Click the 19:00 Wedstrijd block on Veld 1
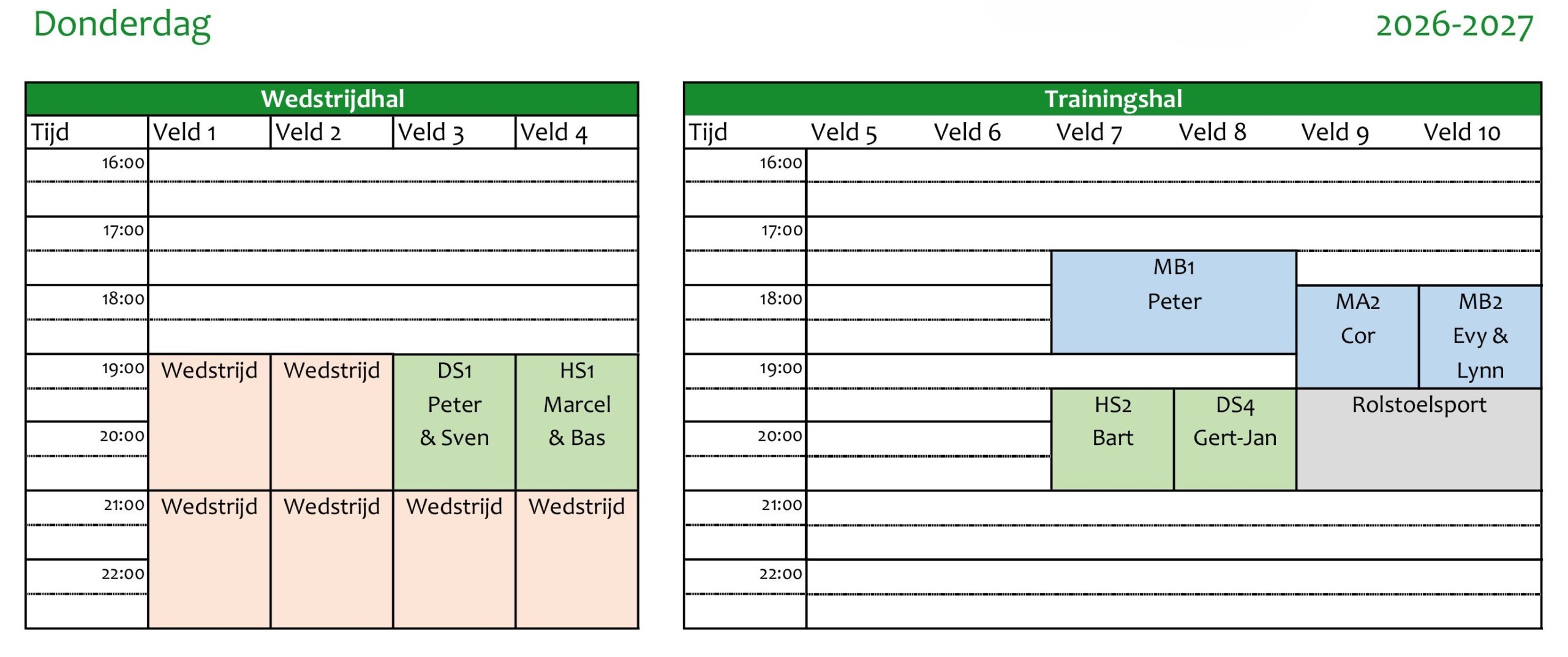The height and width of the screenshot is (657, 1568). coord(209,422)
